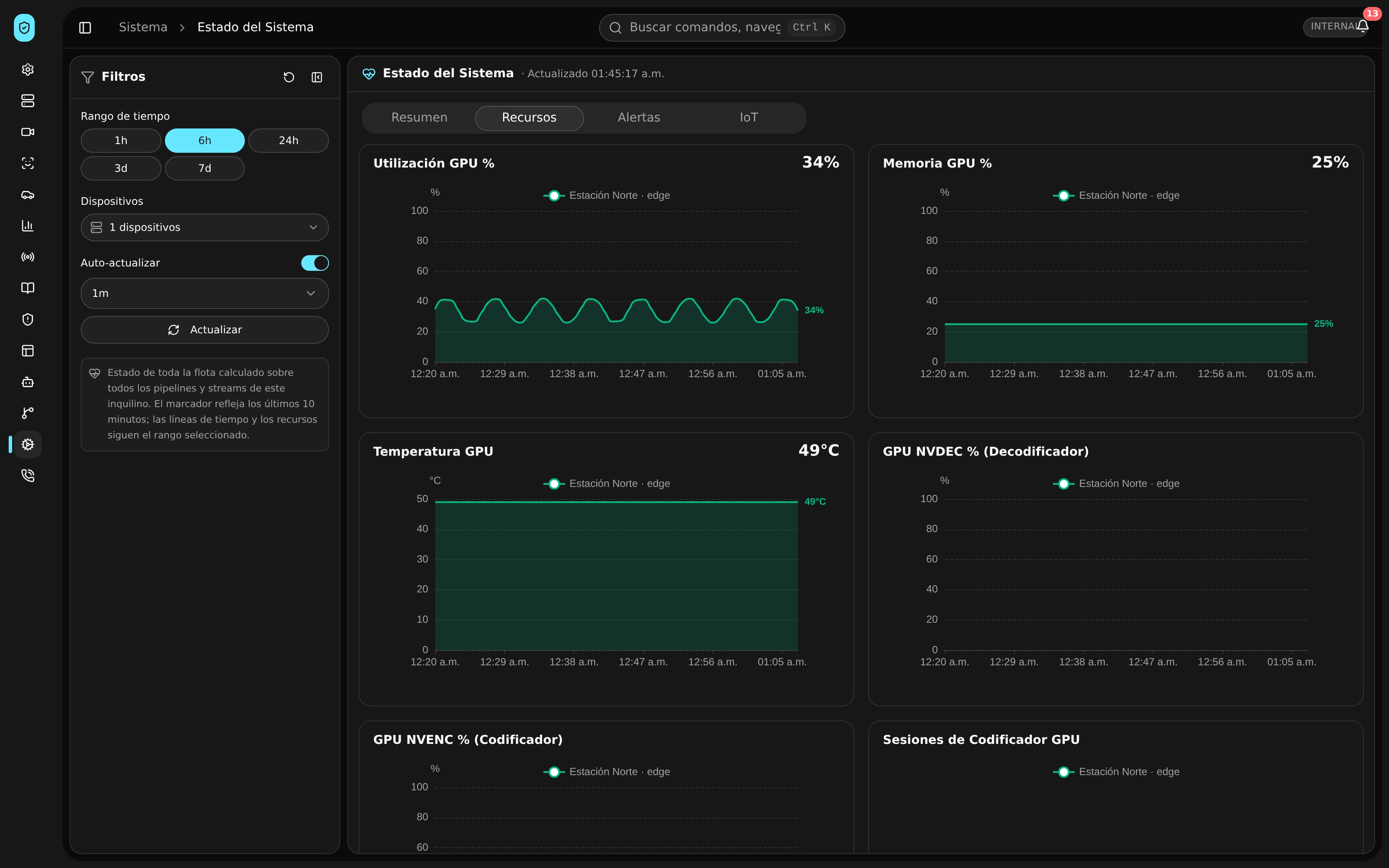Turn off the Auto-actualizar switch
1389x868 pixels.
pos(315,263)
